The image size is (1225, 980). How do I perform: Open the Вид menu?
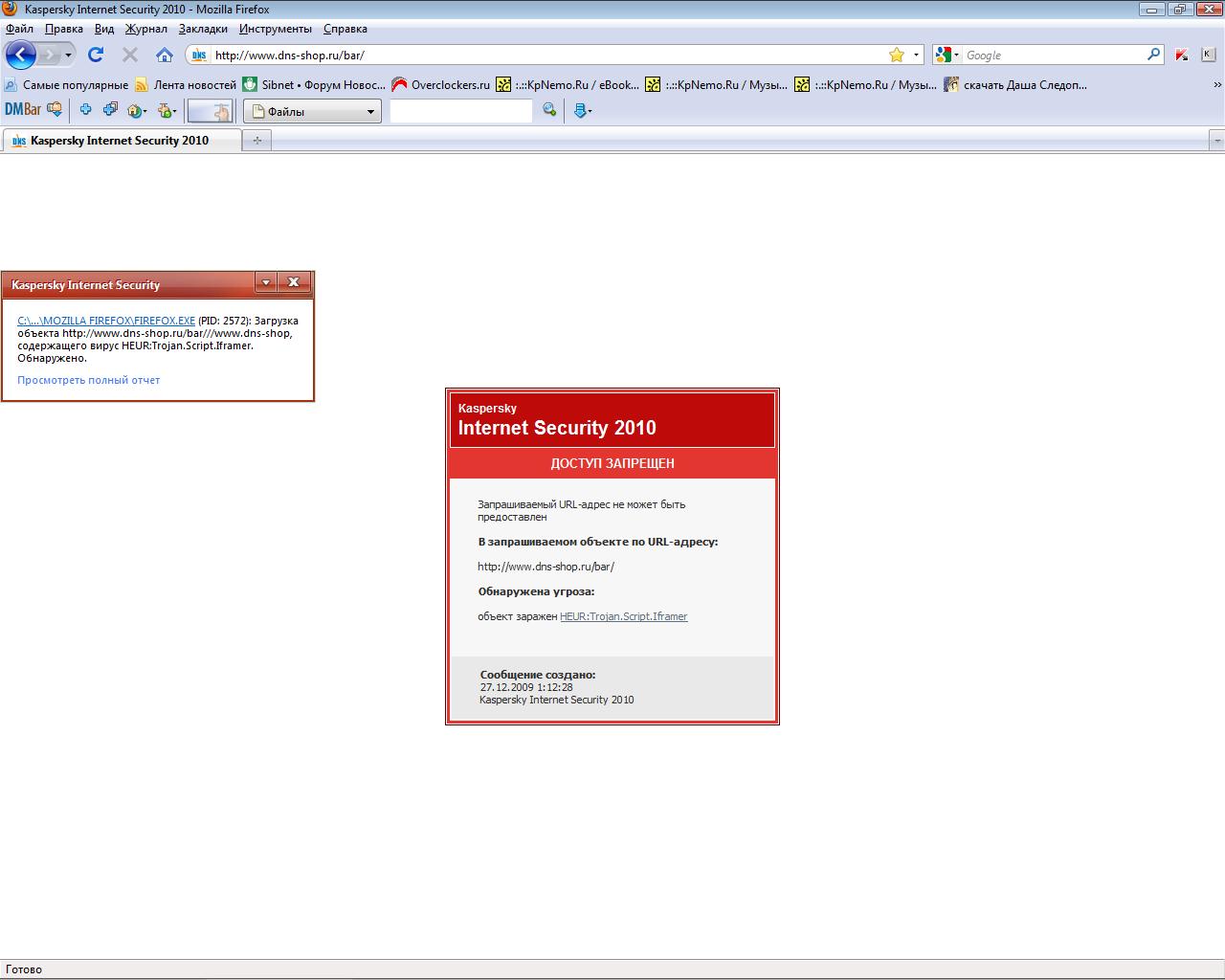click(x=104, y=29)
